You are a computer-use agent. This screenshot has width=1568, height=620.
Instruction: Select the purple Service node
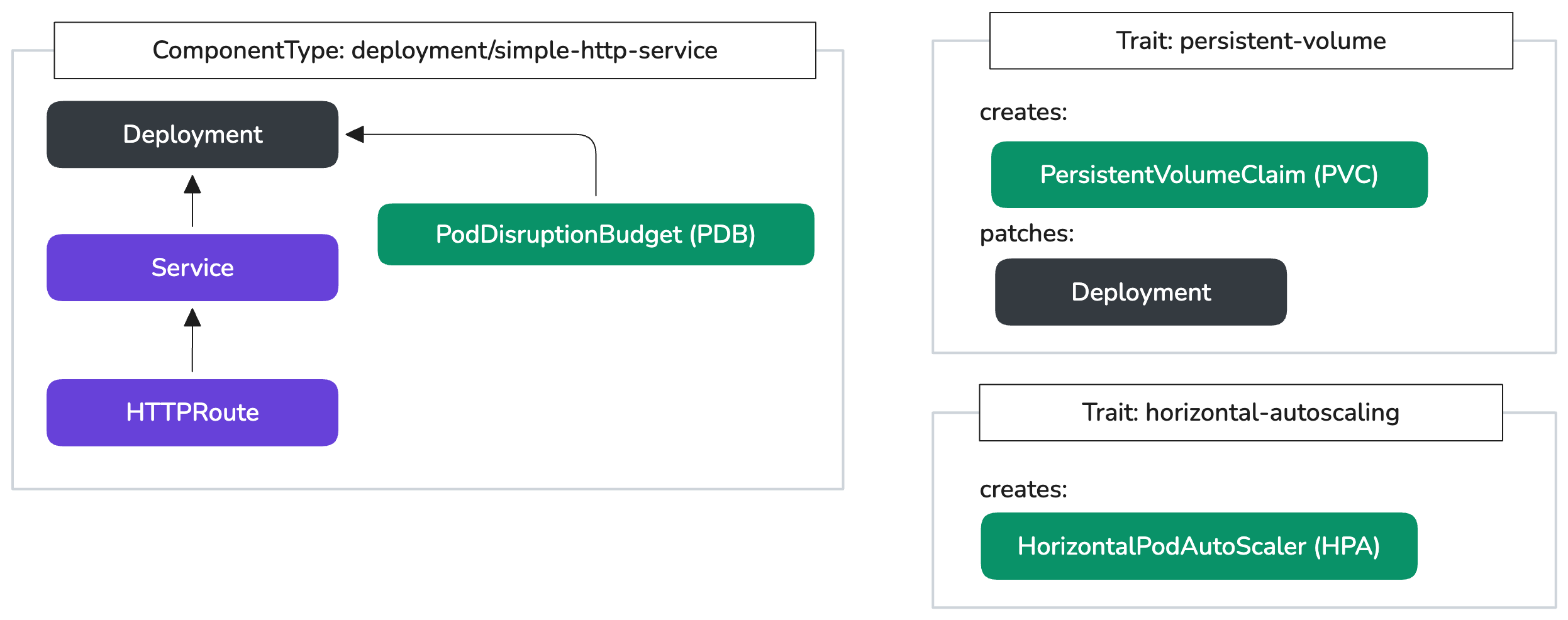point(192,268)
